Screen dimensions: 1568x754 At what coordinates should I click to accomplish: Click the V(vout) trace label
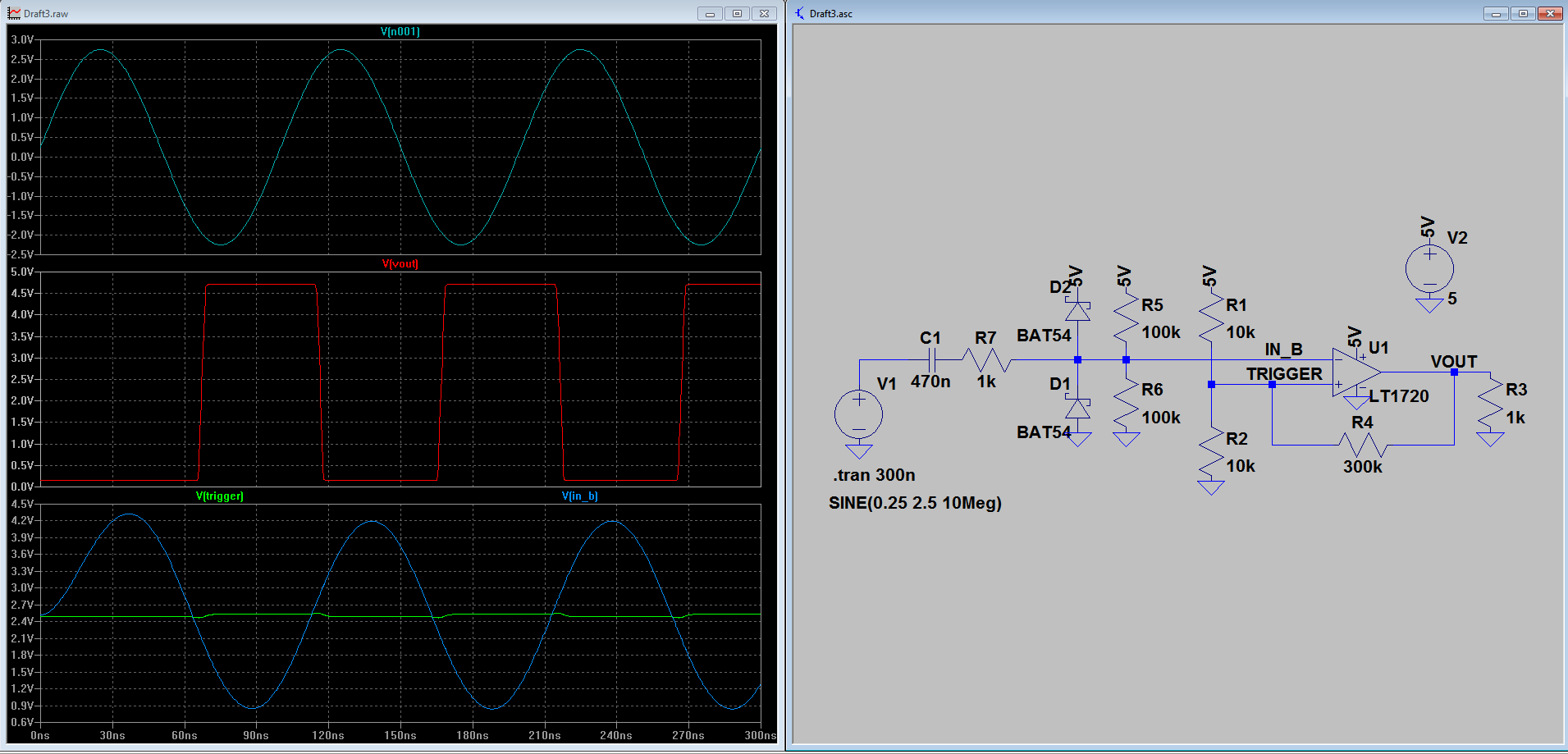[400, 263]
